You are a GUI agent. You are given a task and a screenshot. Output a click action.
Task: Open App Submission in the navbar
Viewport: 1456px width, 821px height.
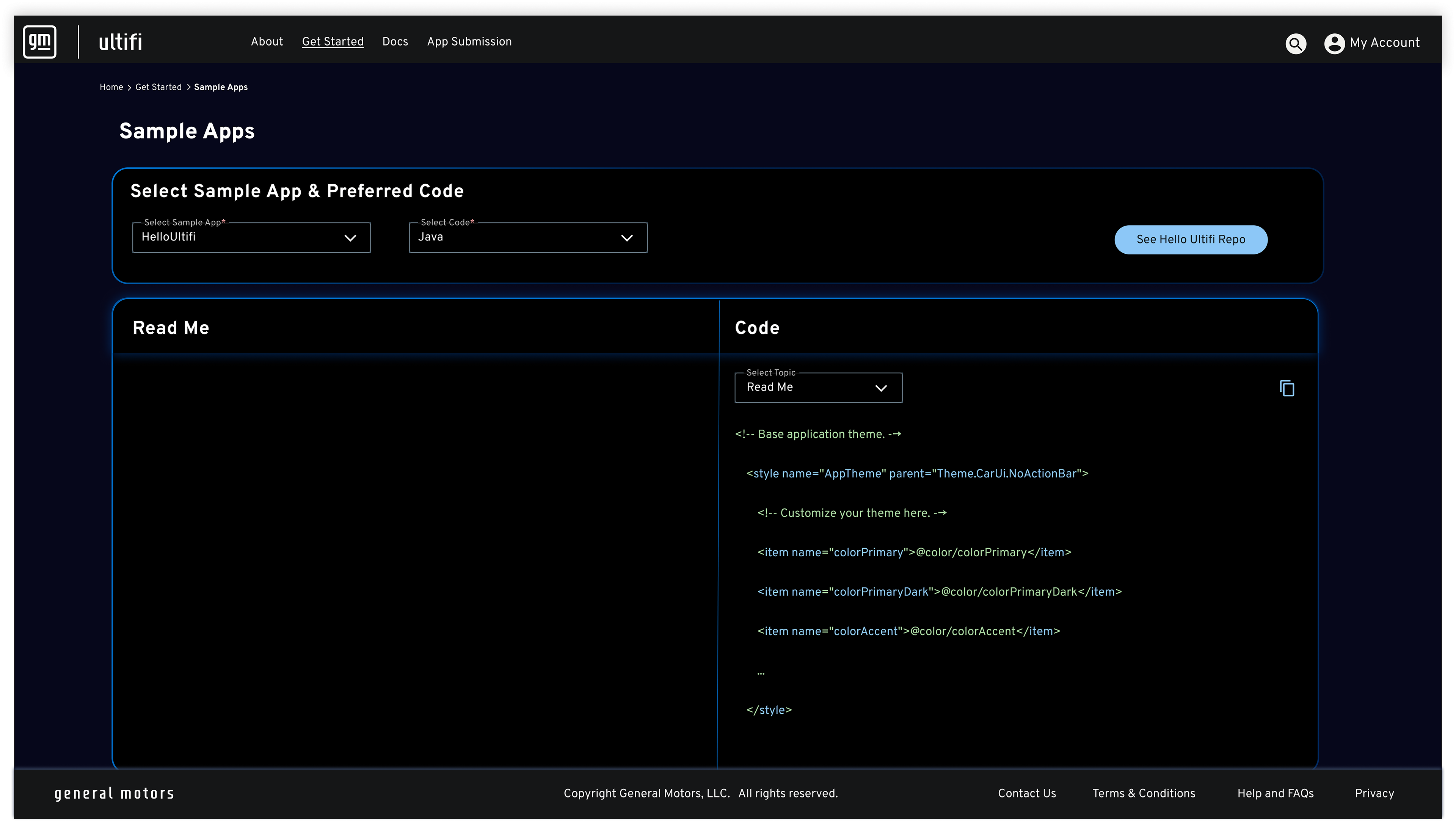pyautogui.click(x=469, y=42)
